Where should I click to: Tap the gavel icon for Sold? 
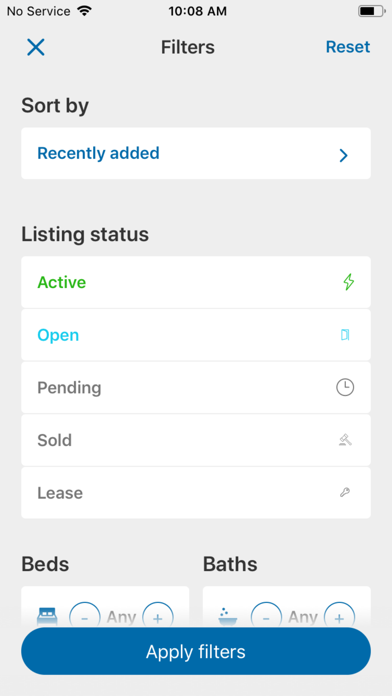345,440
